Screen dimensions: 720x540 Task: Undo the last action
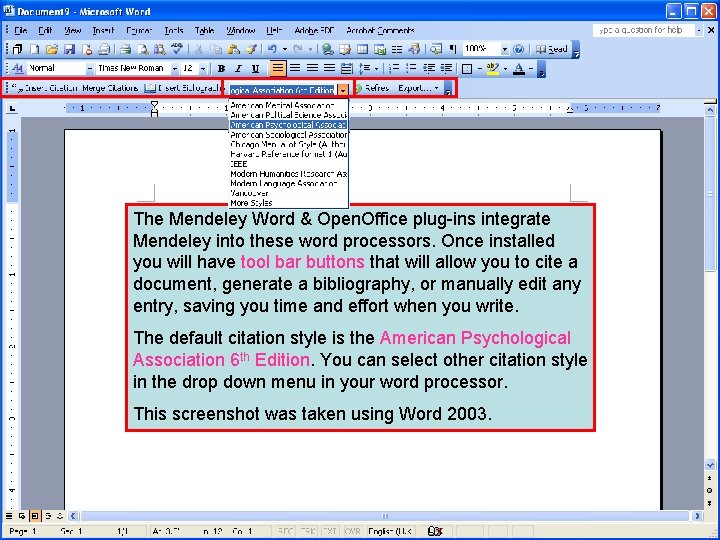[272, 49]
